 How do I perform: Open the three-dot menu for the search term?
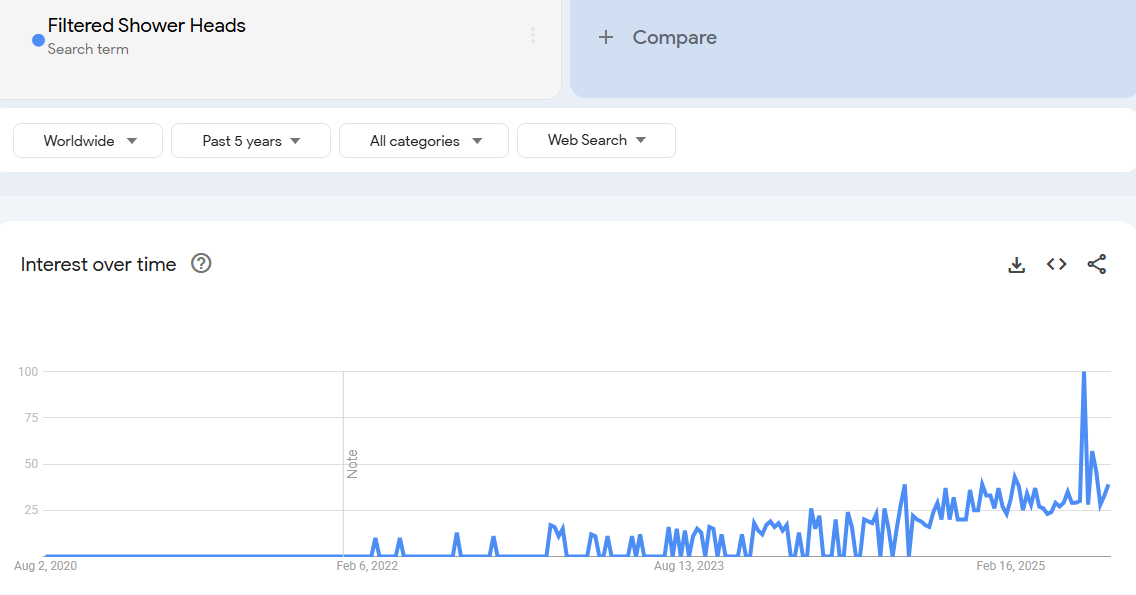pyautogui.click(x=533, y=36)
